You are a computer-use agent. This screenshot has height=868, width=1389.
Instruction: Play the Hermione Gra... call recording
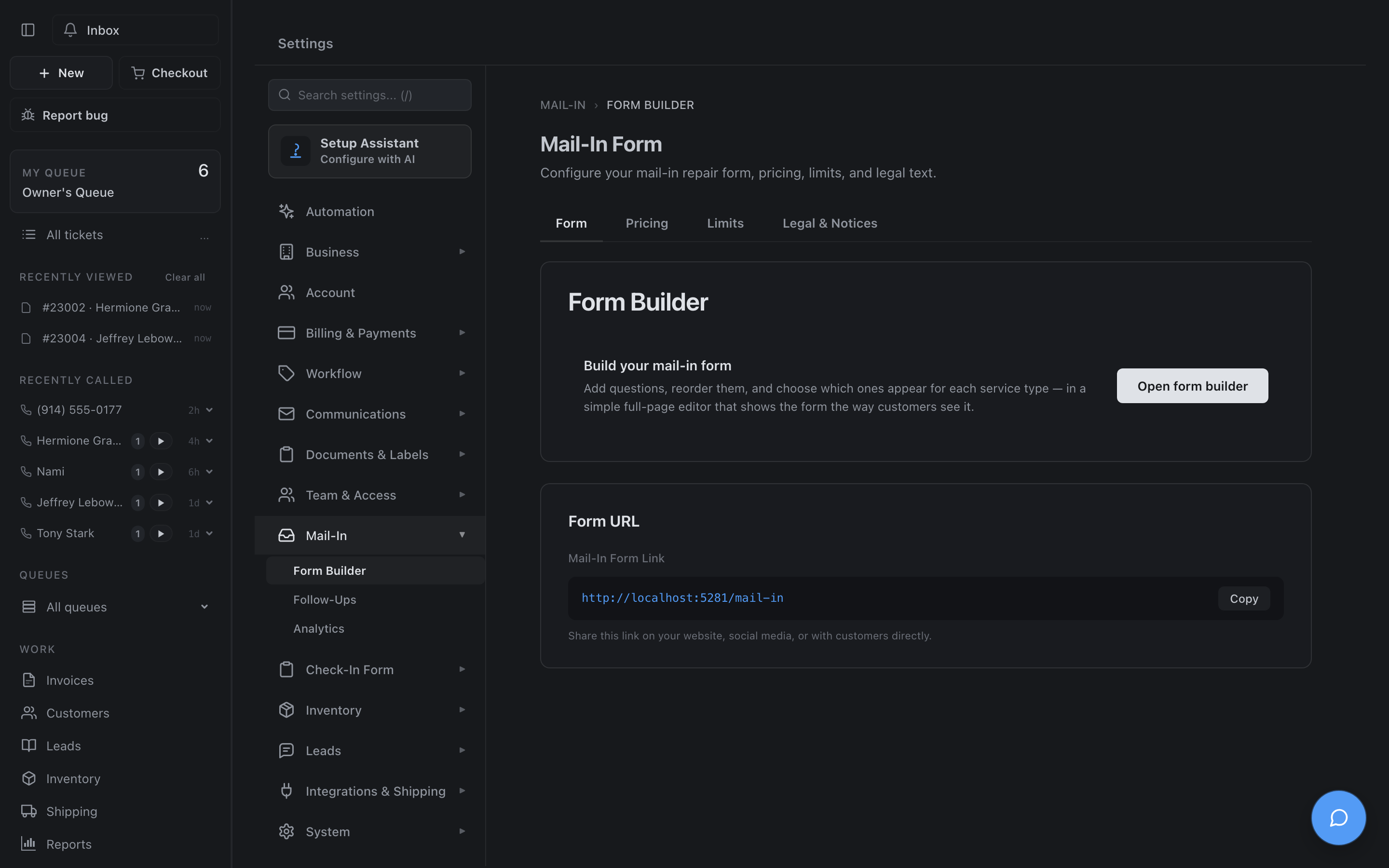(x=161, y=441)
